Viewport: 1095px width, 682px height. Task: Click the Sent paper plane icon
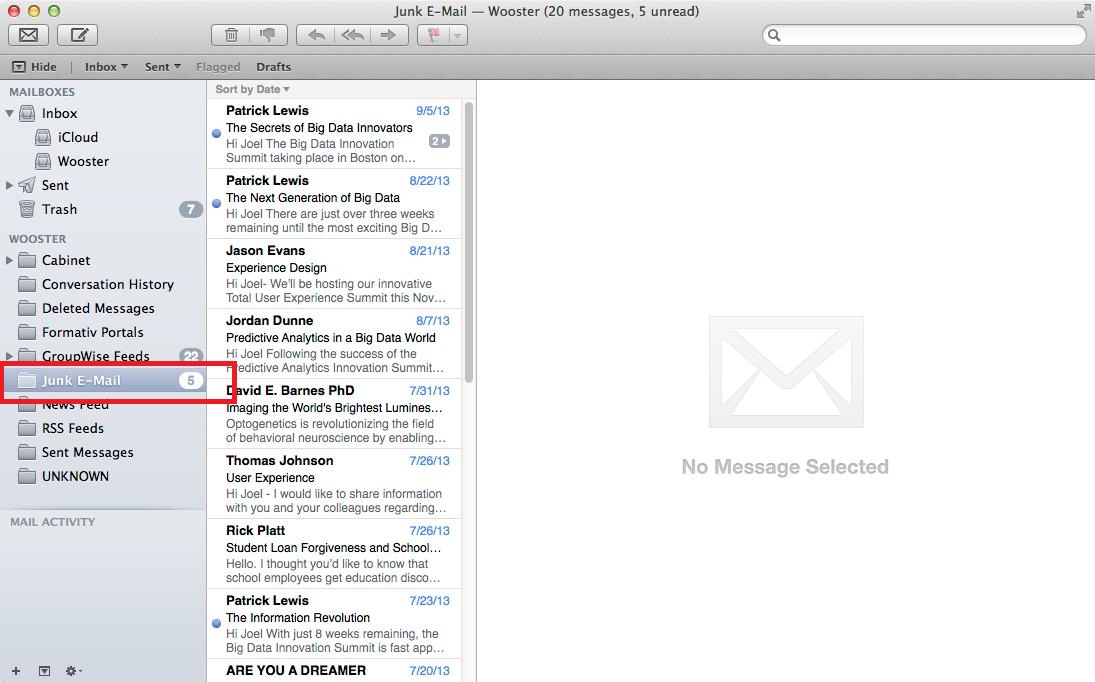coord(27,185)
